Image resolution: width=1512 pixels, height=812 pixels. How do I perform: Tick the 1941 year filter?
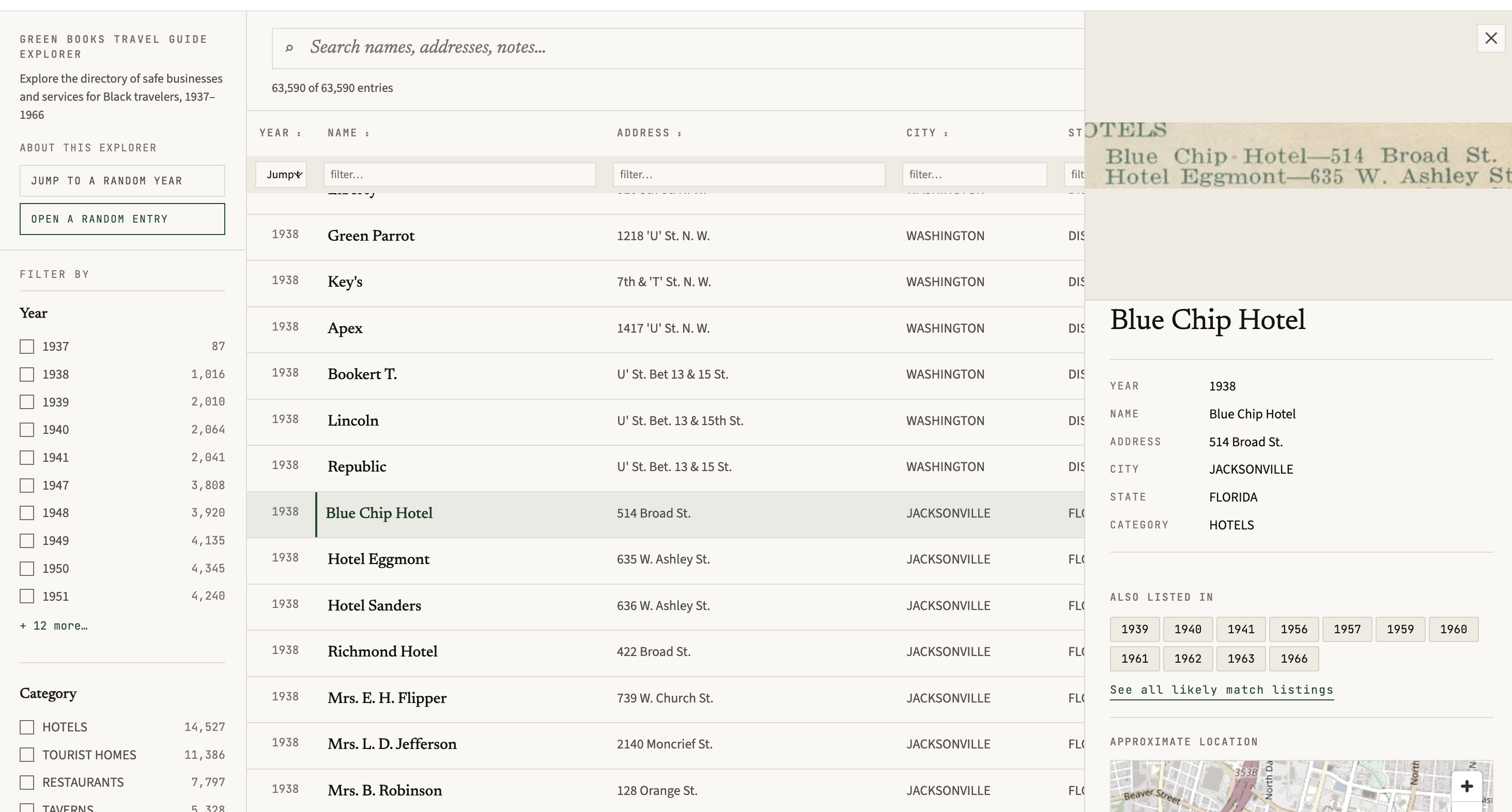(x=27, y=458)
